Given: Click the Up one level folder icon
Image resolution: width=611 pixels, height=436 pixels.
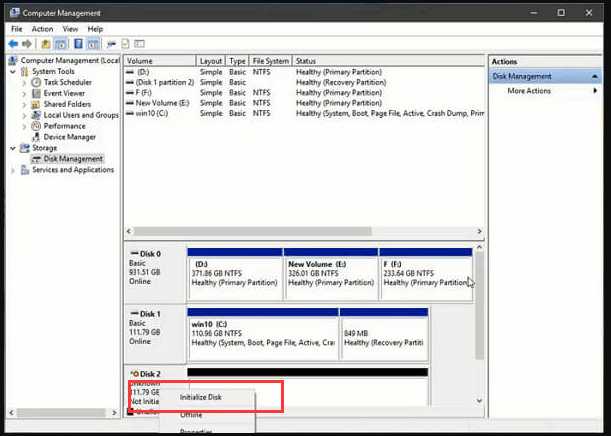Looking at the screenshot, I should point(46,44).
